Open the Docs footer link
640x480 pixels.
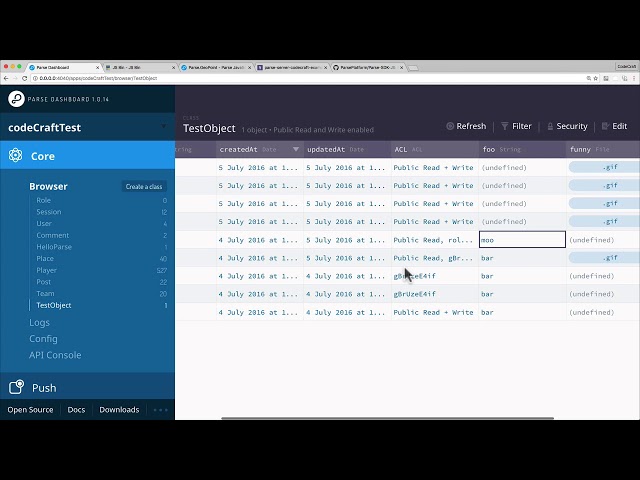76,410
